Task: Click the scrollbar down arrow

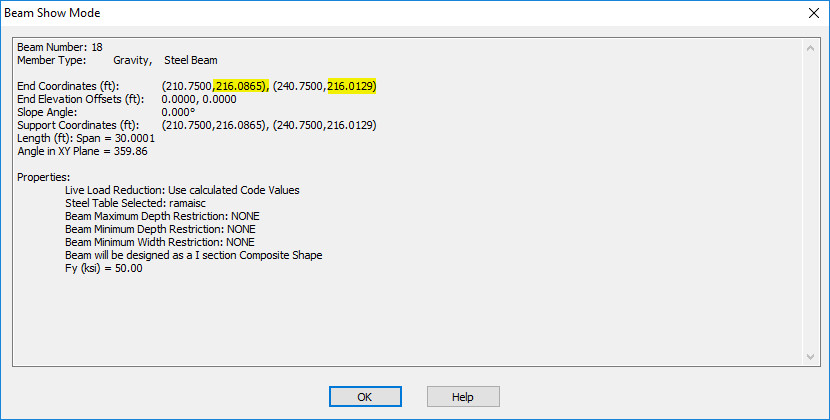Action: coord(810,356)
